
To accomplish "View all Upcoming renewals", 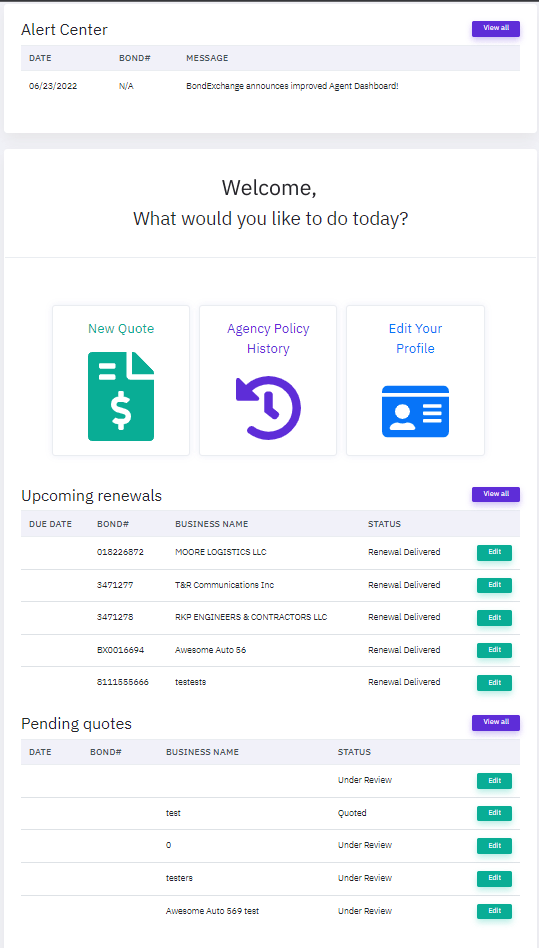I will pyautogui.click(x=495, y=494).
